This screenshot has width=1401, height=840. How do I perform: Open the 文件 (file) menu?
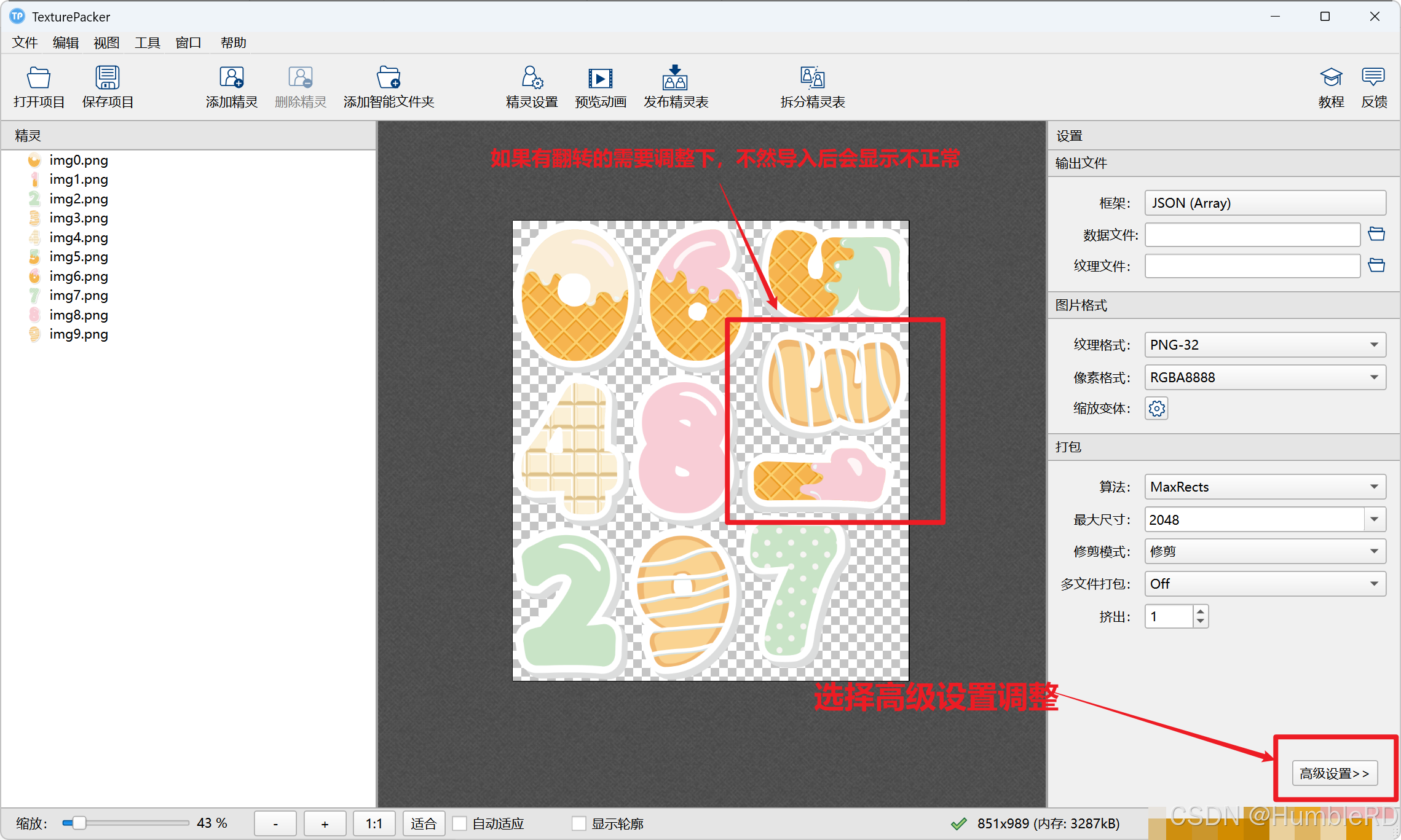25,43
